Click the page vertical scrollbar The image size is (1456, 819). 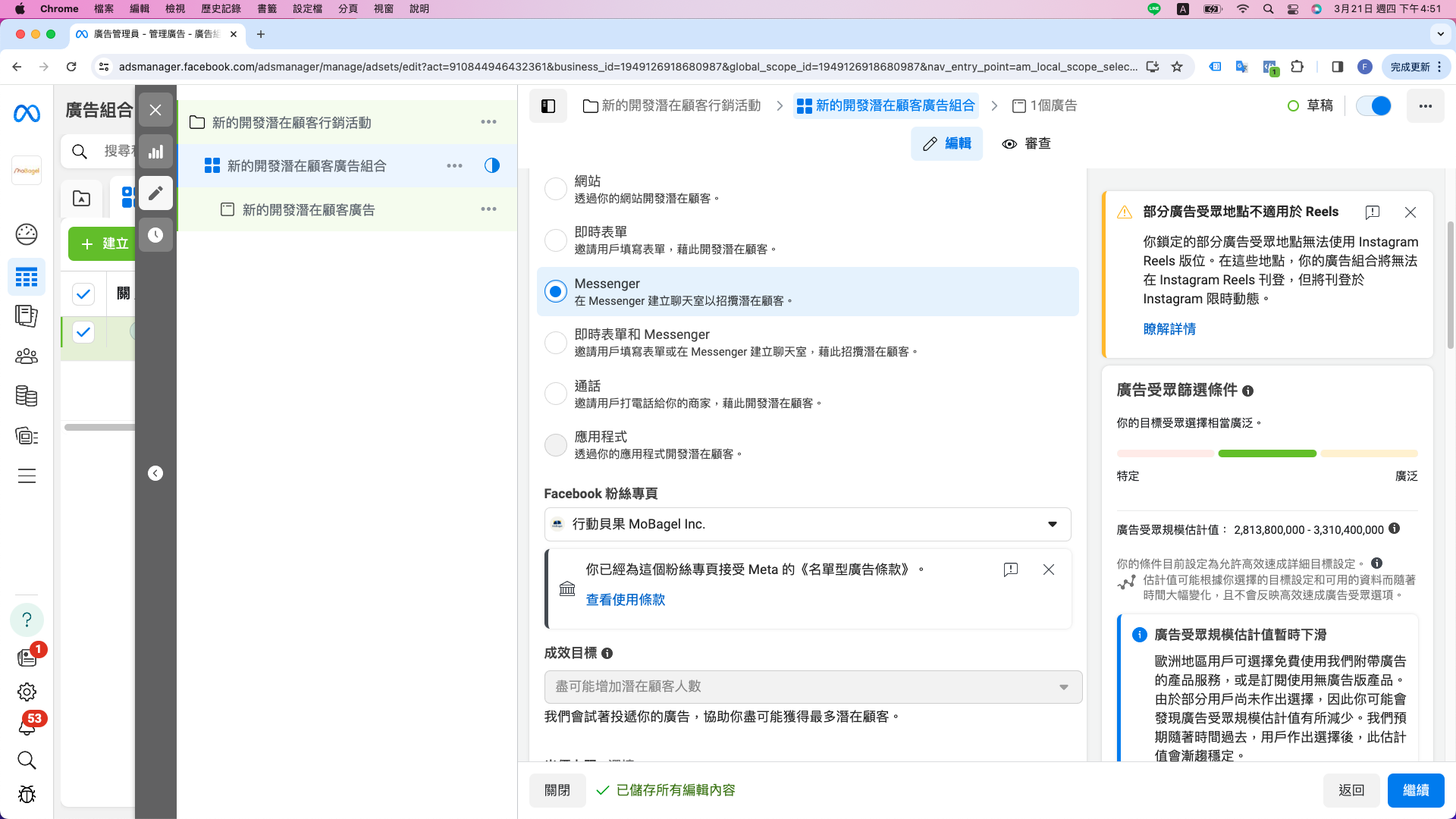click(x=1451, y=284)
